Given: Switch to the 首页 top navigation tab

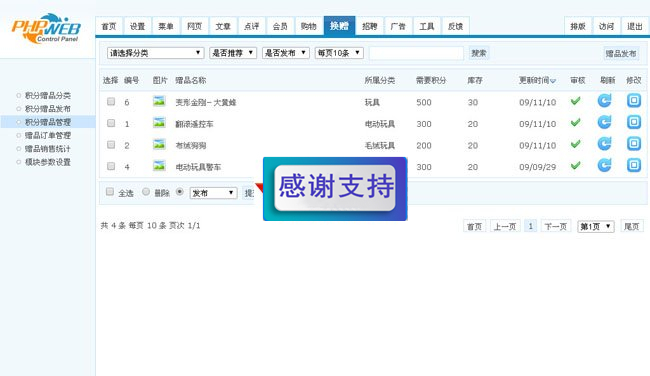Looking at the screenshot, I should (x=109, y=26).
